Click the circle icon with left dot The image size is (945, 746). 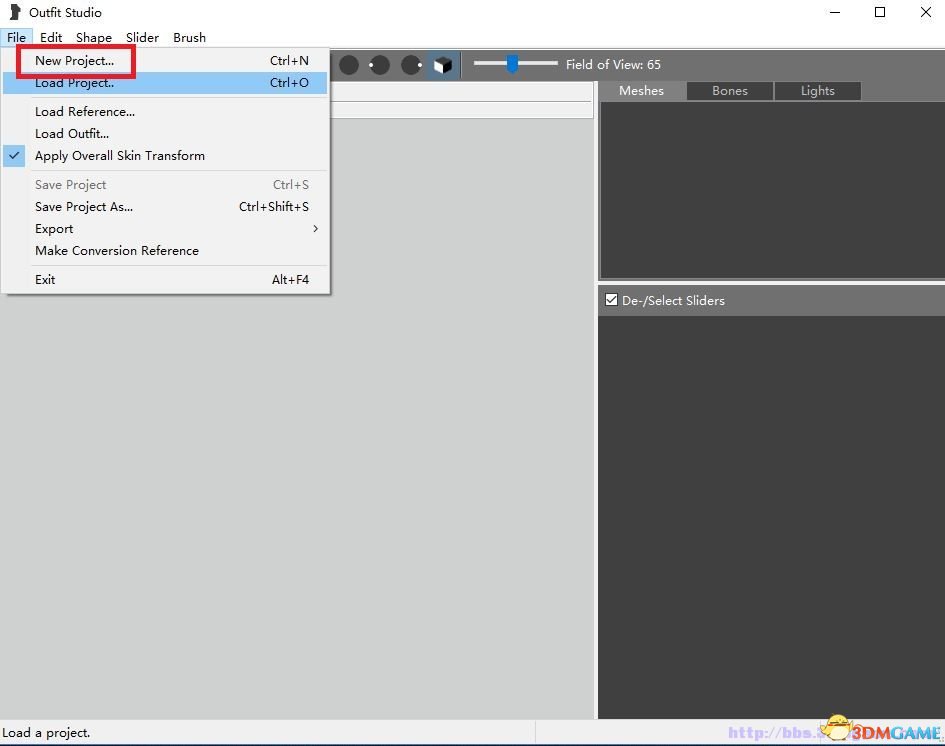tap(380, 65)
